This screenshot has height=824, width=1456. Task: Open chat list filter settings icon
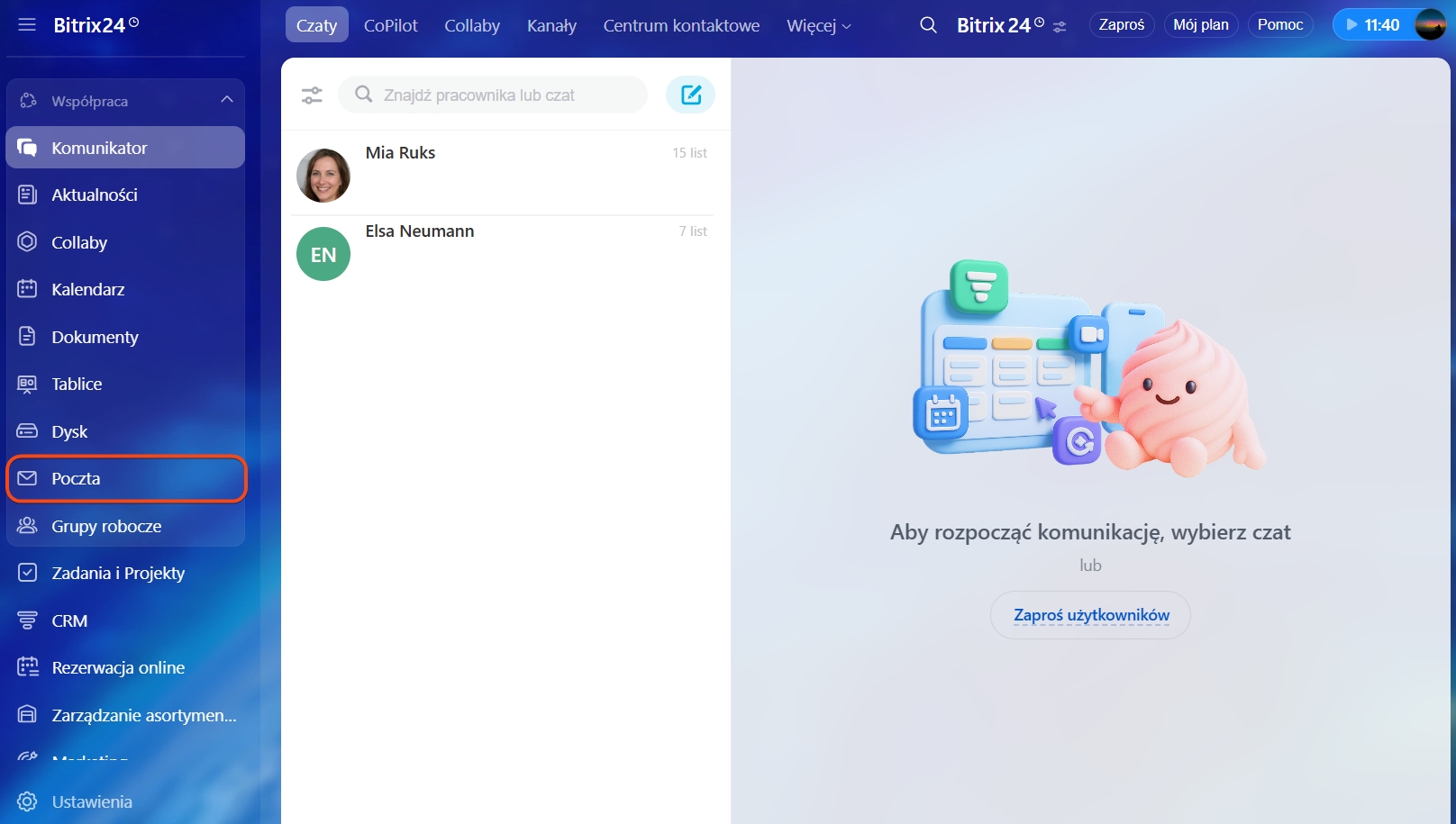pyautogui.click(x=312, y=95)
